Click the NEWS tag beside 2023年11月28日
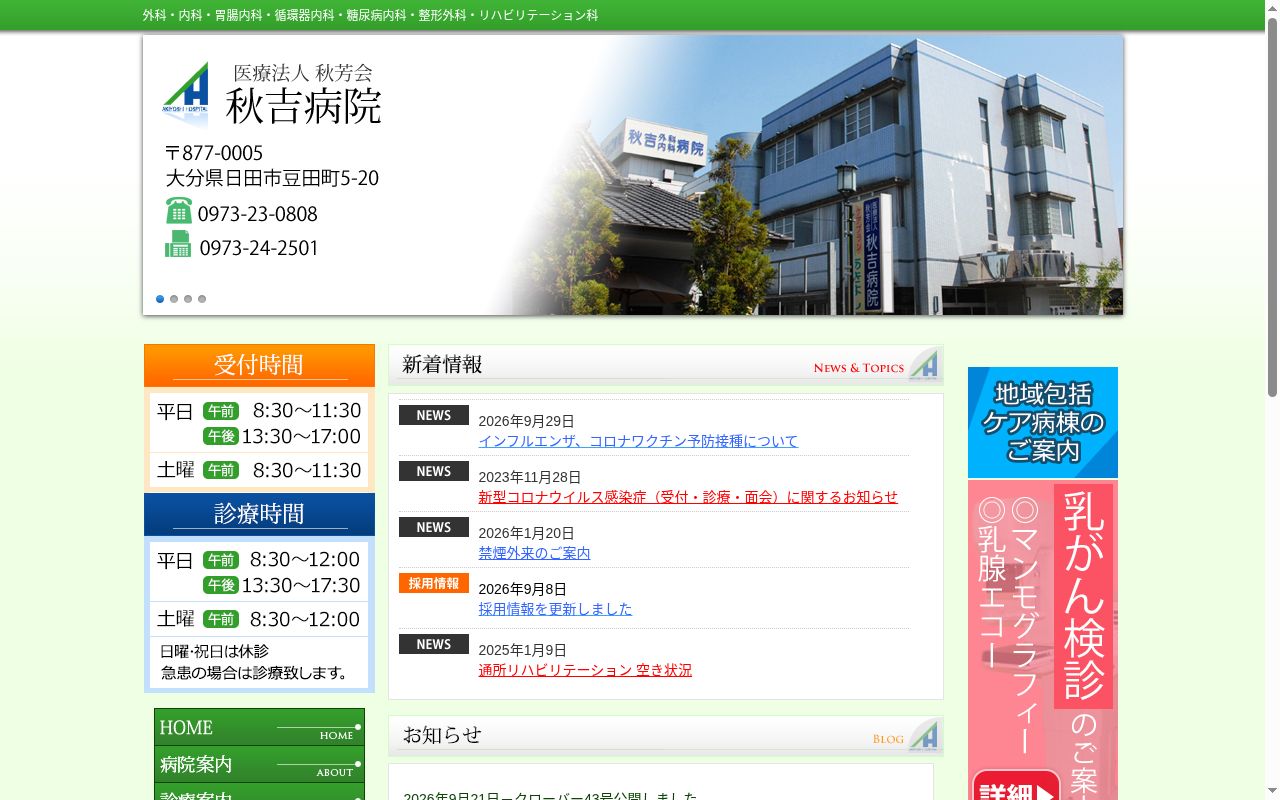Viewport: 1280px width, 800px height. [x=434, y=471]
